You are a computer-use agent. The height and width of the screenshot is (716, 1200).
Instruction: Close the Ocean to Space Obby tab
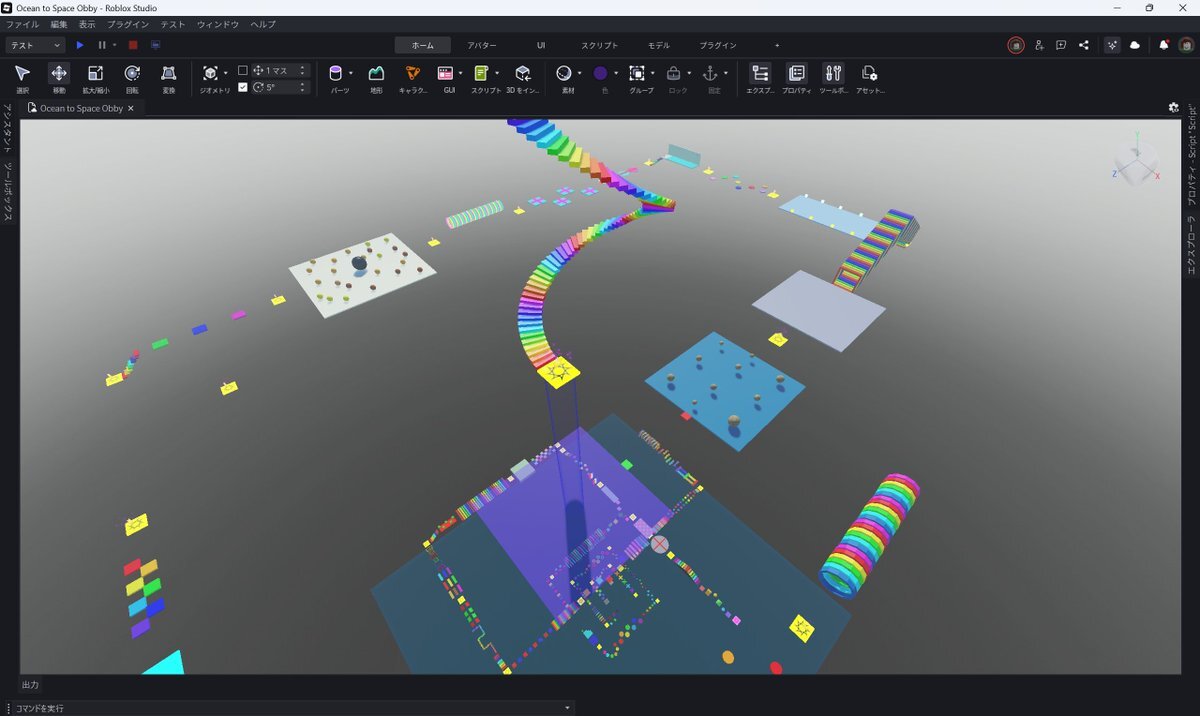(131, 108)
